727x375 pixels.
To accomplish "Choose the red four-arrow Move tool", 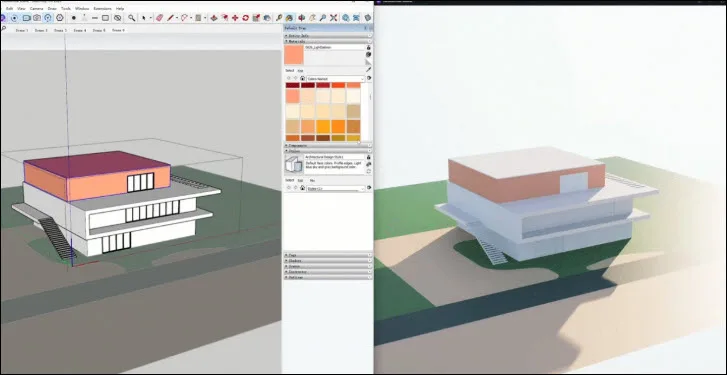I will pyautogui.click(x=235, y=18).
